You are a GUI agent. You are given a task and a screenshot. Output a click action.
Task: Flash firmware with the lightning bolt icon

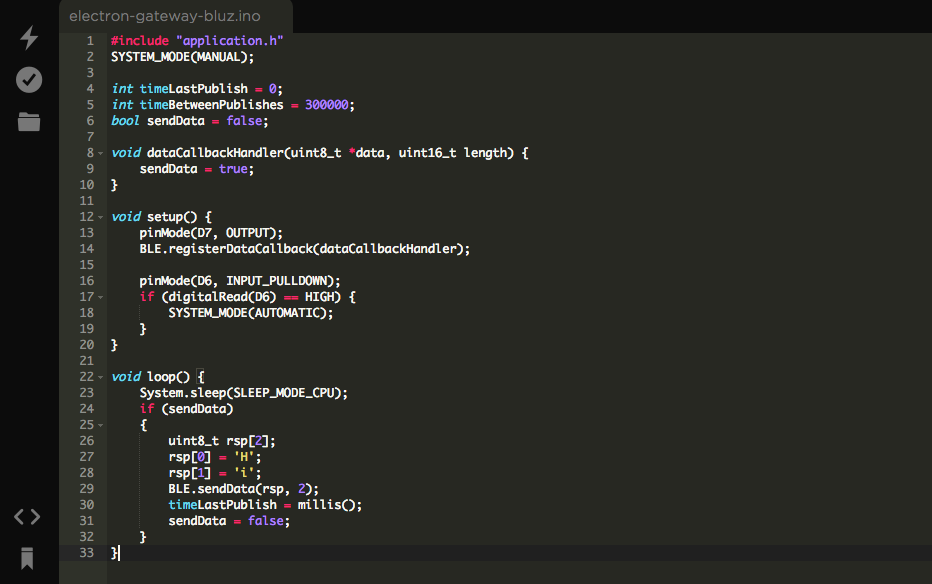coord(29,37)
